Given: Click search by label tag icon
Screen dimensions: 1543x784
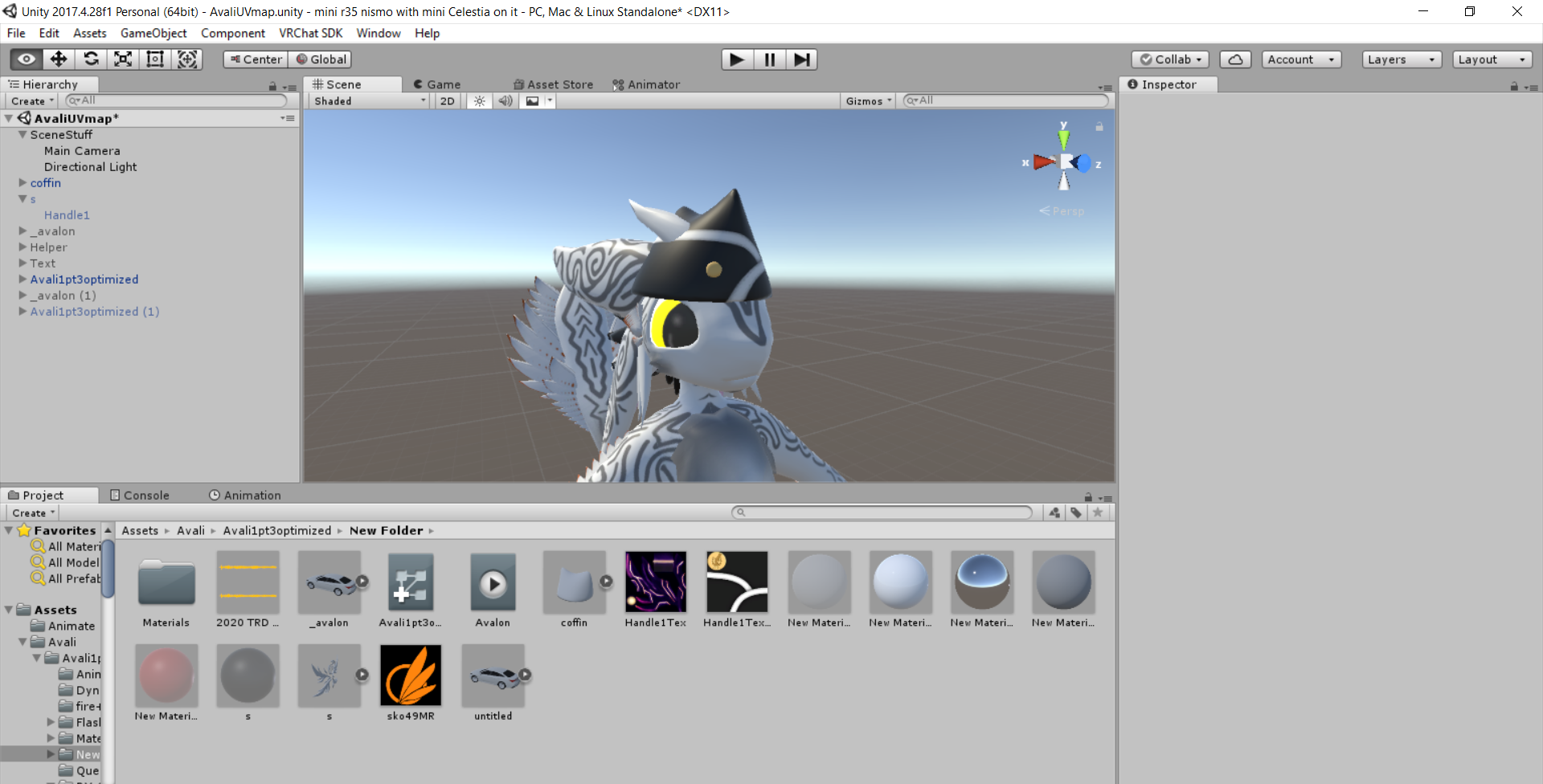Looking at the screenshot, I should click(1076, 512).
